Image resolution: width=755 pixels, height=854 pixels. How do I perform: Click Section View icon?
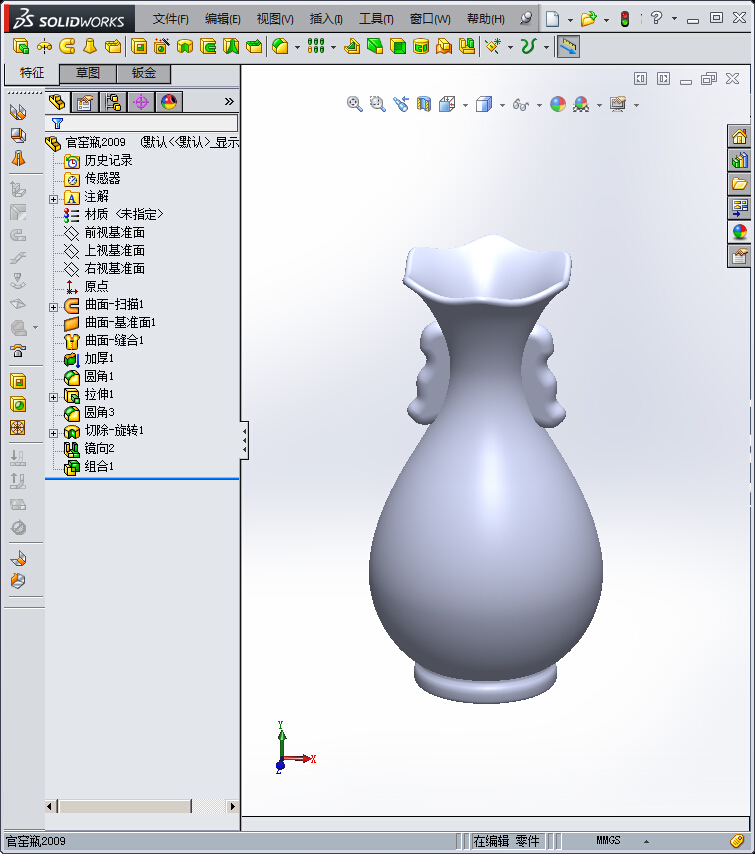click(424, 104)
